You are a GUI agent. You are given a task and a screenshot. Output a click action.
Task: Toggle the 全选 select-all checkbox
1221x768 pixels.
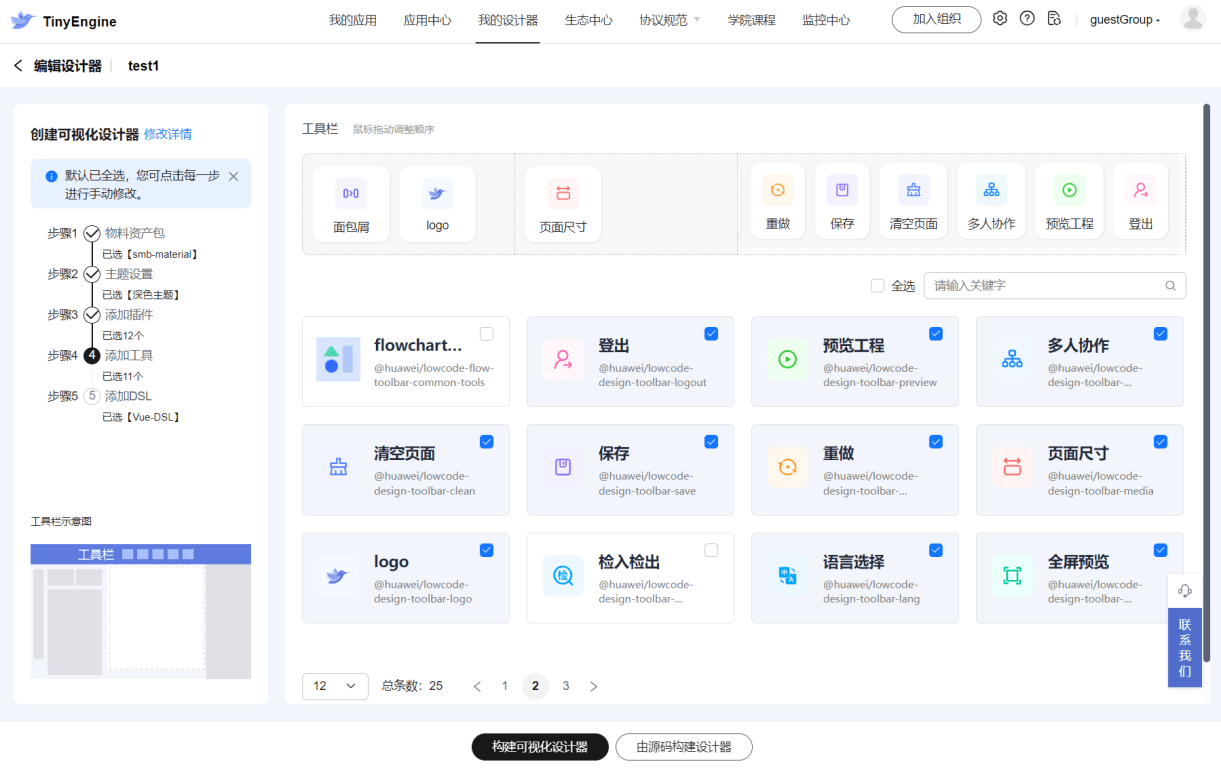point(877,286)
